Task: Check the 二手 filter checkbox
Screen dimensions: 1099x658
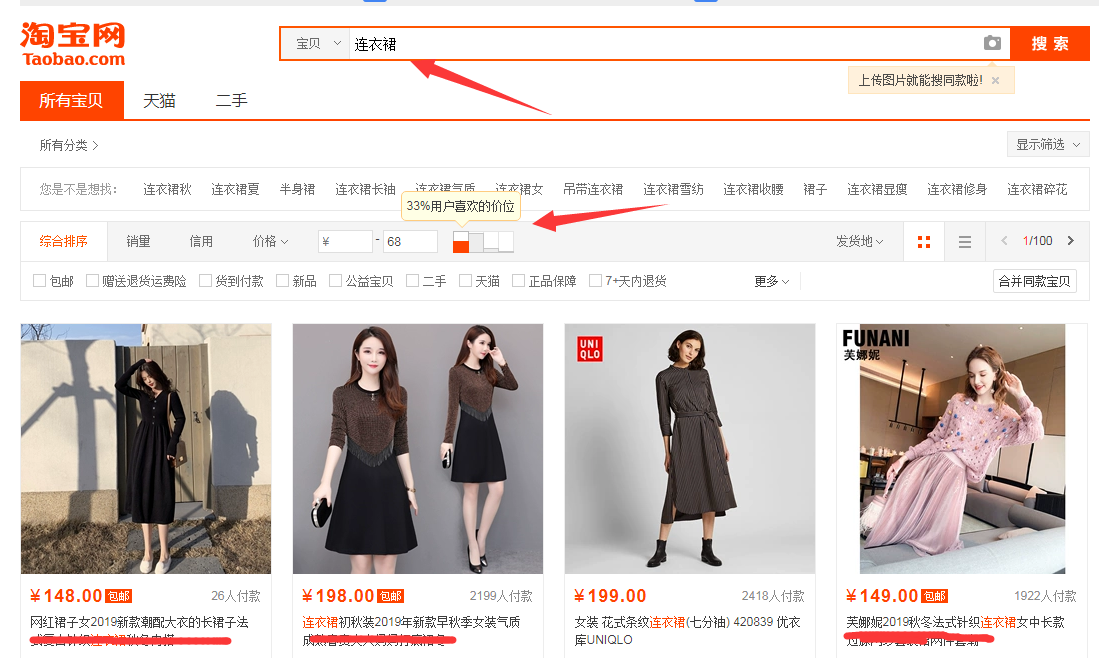Action: click(x=412, y=281)
